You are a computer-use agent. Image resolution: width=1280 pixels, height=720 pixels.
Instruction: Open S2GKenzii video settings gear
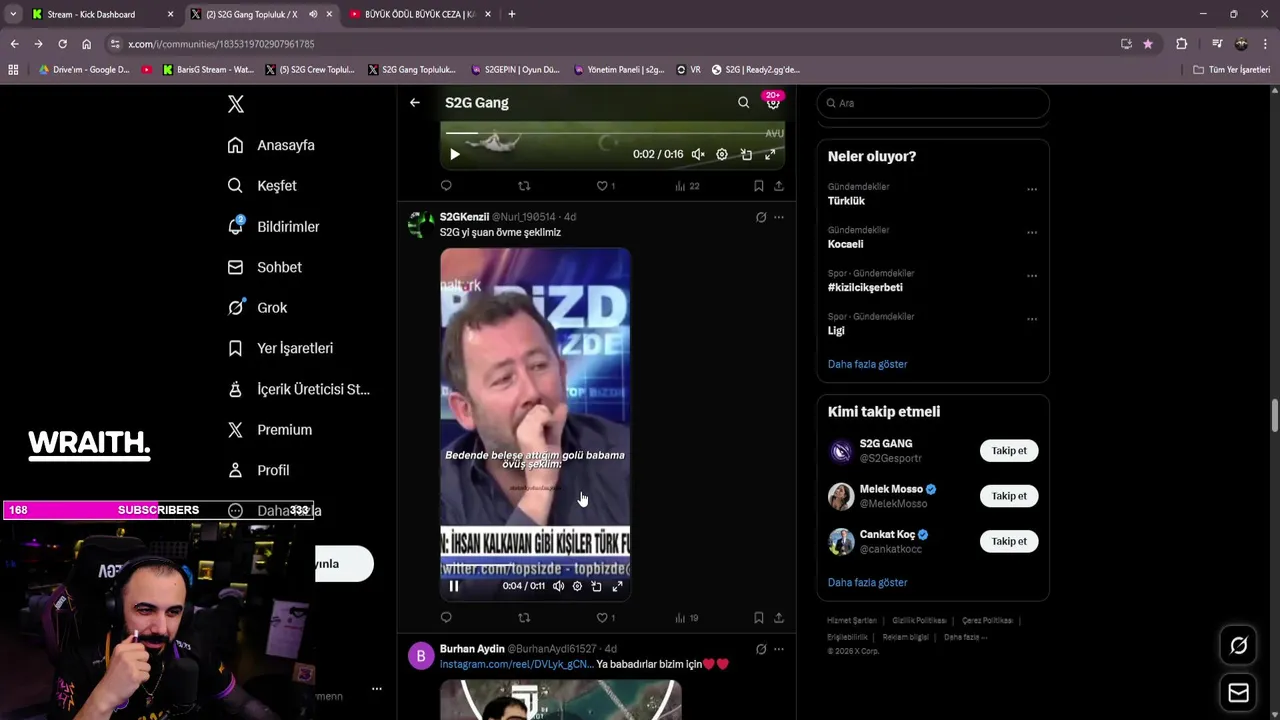(577, 586)
